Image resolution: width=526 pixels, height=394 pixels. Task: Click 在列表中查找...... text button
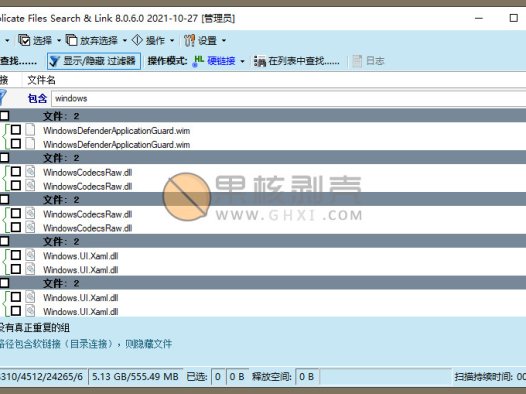(304, 61)
